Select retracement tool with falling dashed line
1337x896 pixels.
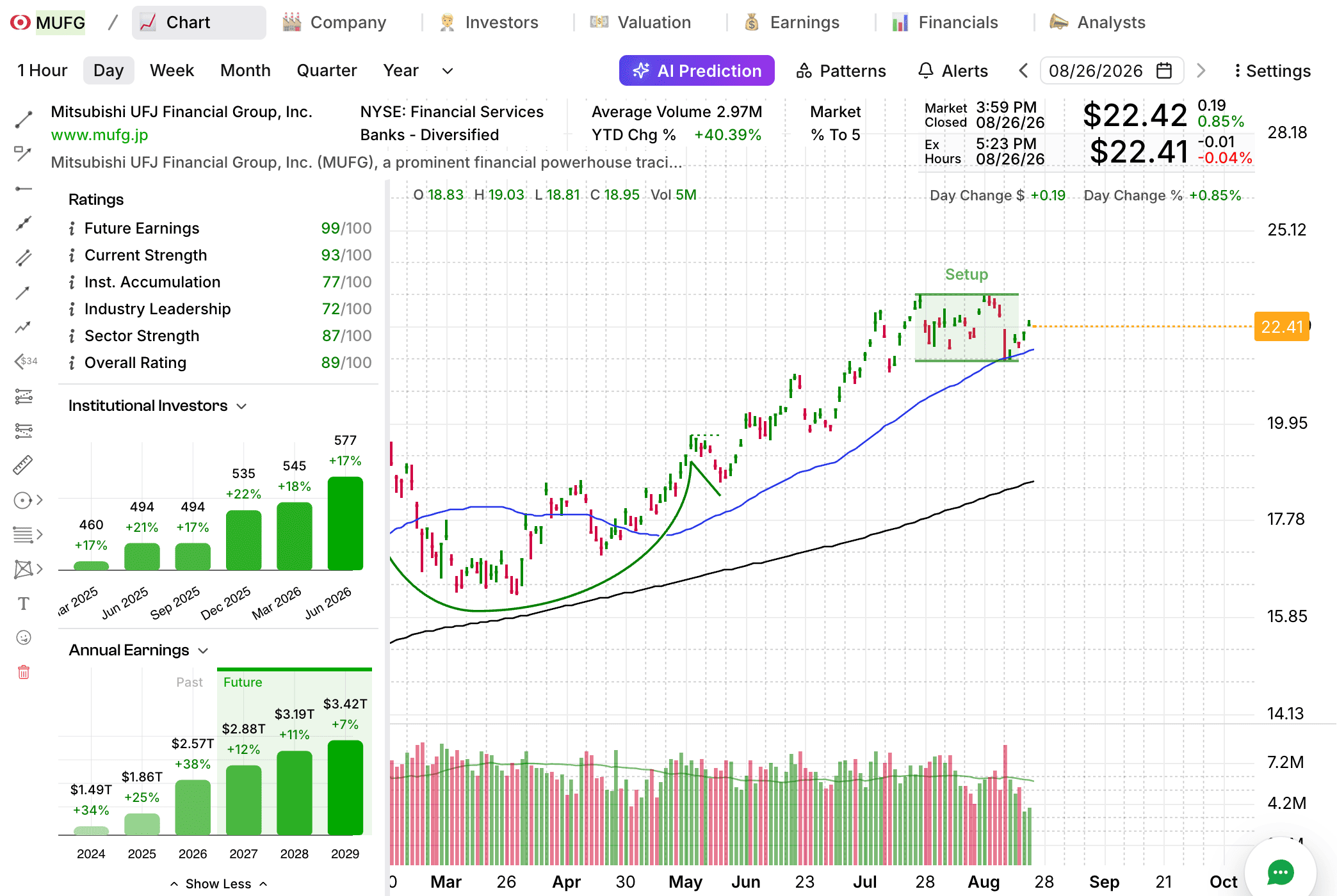(x=24, y=431)
